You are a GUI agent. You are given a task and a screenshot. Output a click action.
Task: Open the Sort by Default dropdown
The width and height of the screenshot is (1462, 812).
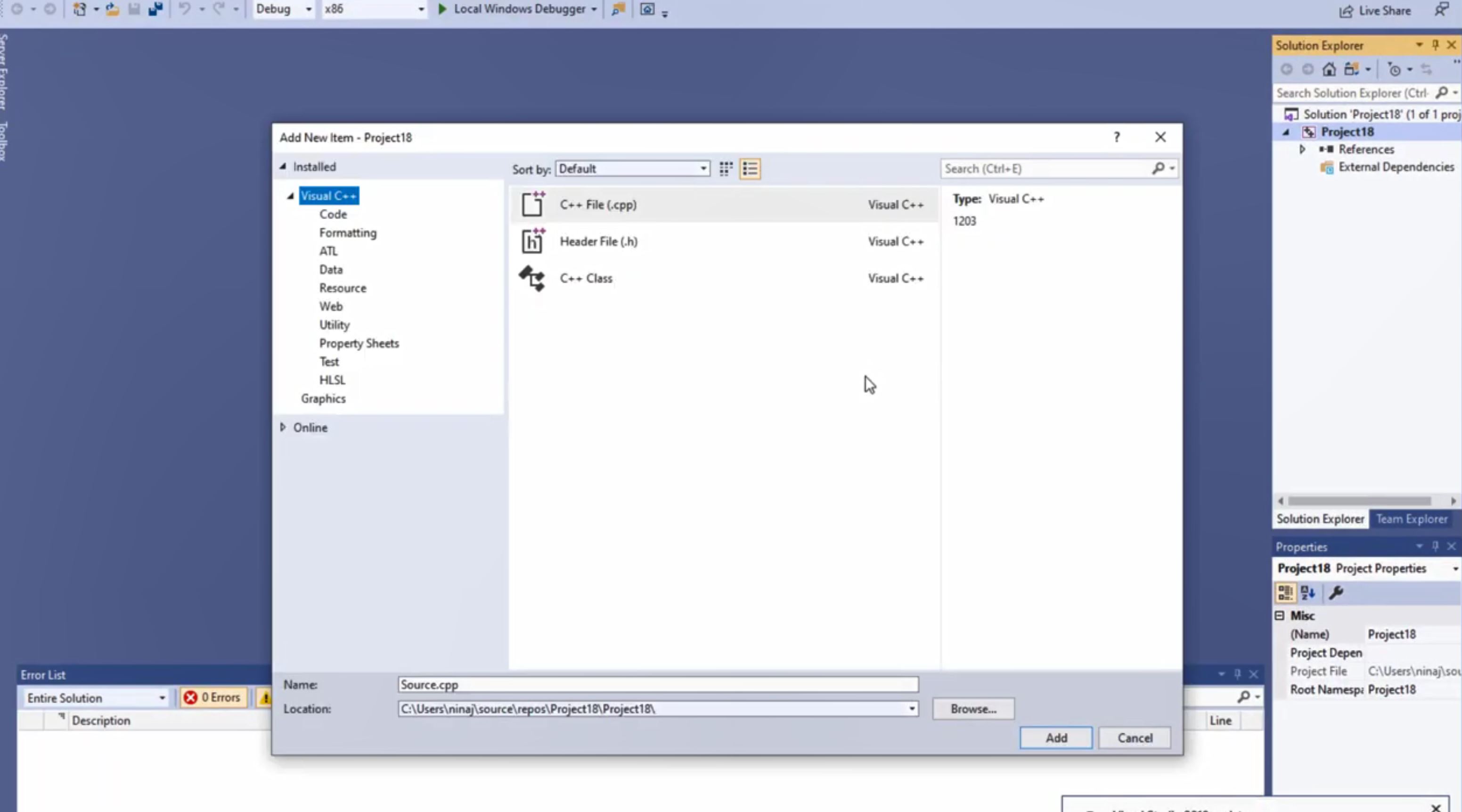coord(632,169)
